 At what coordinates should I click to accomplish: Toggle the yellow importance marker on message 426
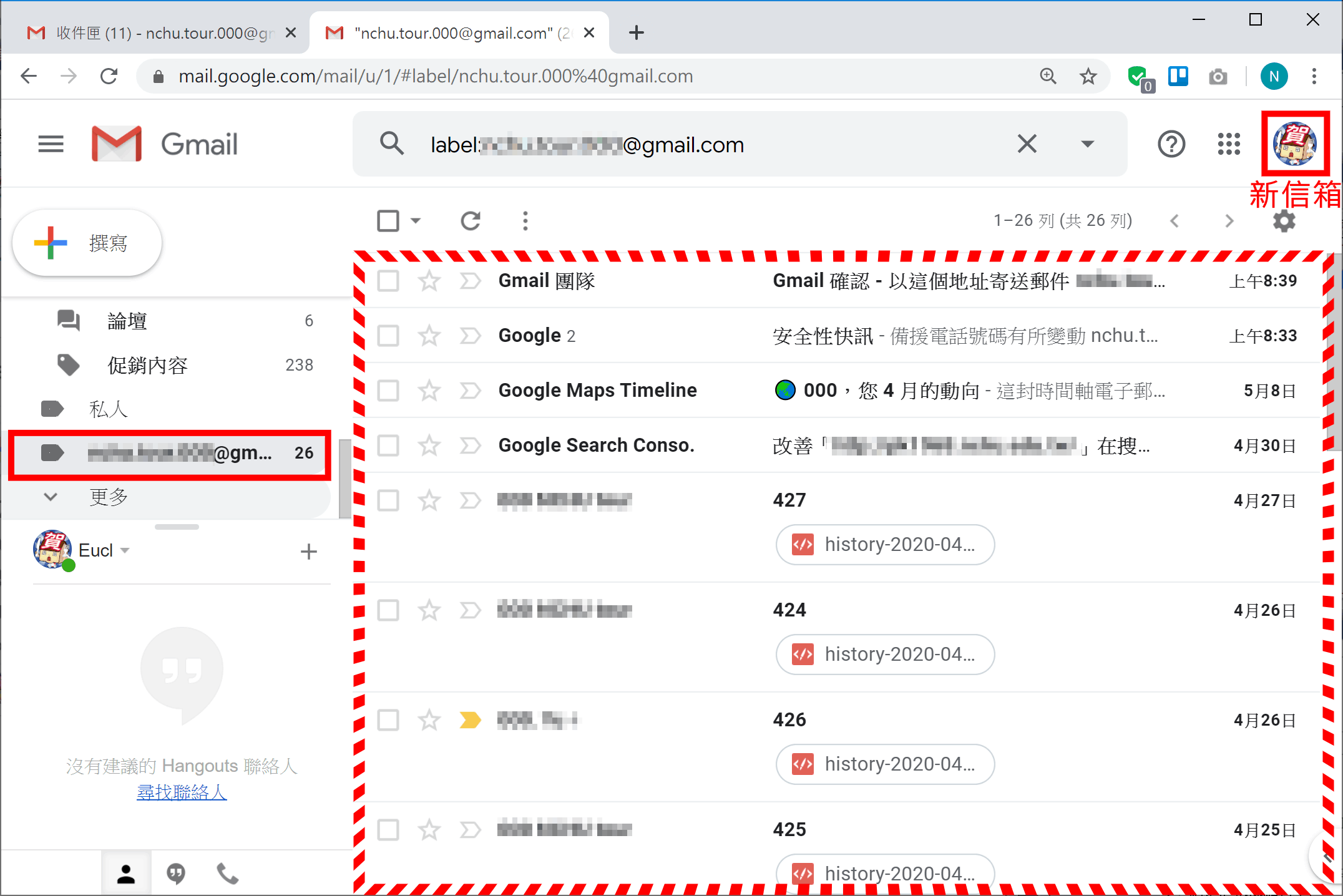point(470,720)
